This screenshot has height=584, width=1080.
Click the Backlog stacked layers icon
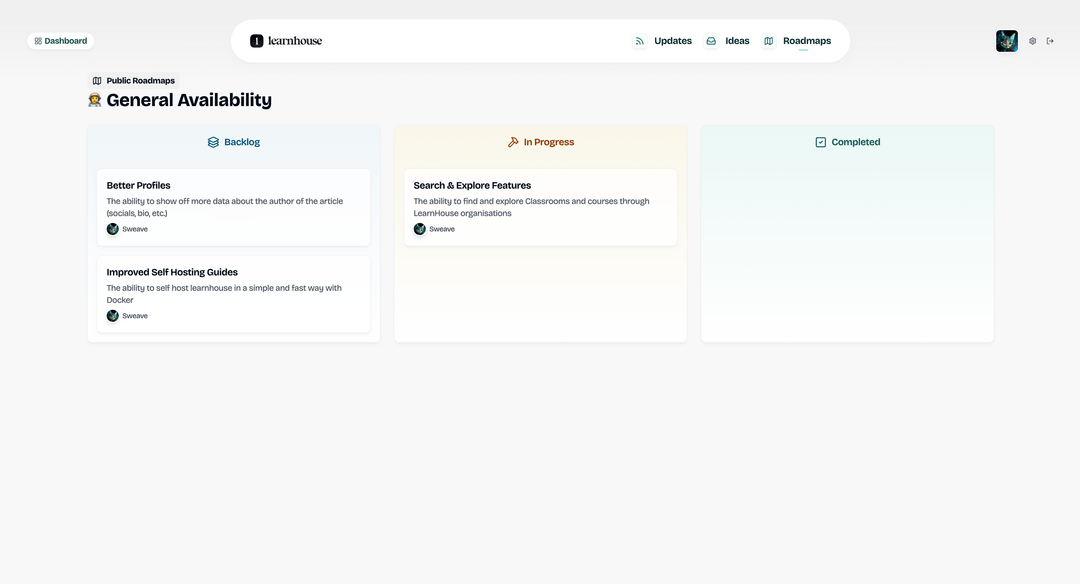(213, 142)
